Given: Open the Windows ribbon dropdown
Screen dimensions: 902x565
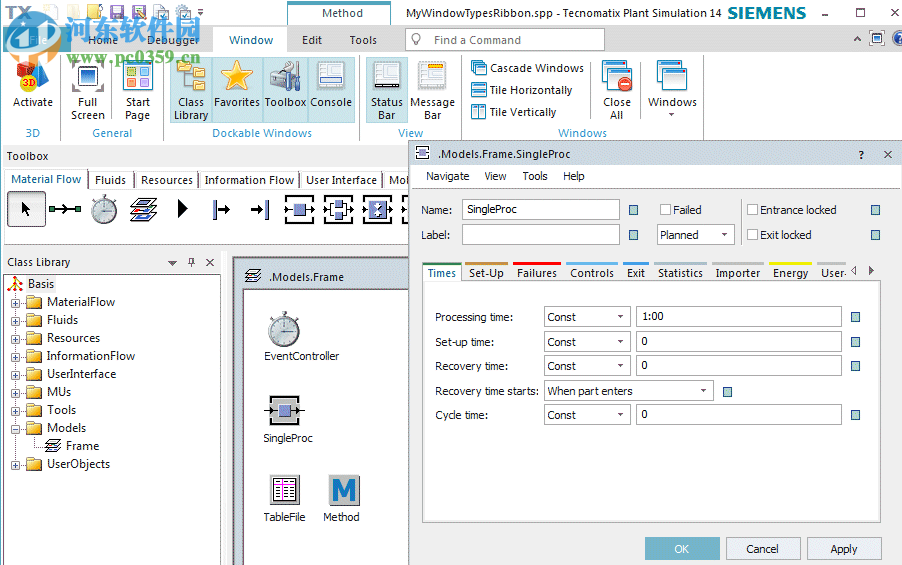Looking at the screenshot, I should 672,90.
